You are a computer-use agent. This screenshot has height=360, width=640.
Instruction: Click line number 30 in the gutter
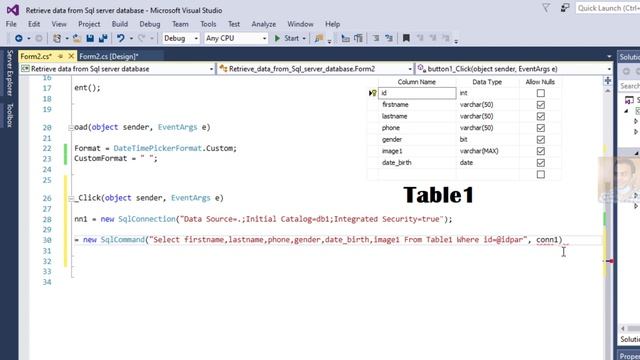point(47,240)
